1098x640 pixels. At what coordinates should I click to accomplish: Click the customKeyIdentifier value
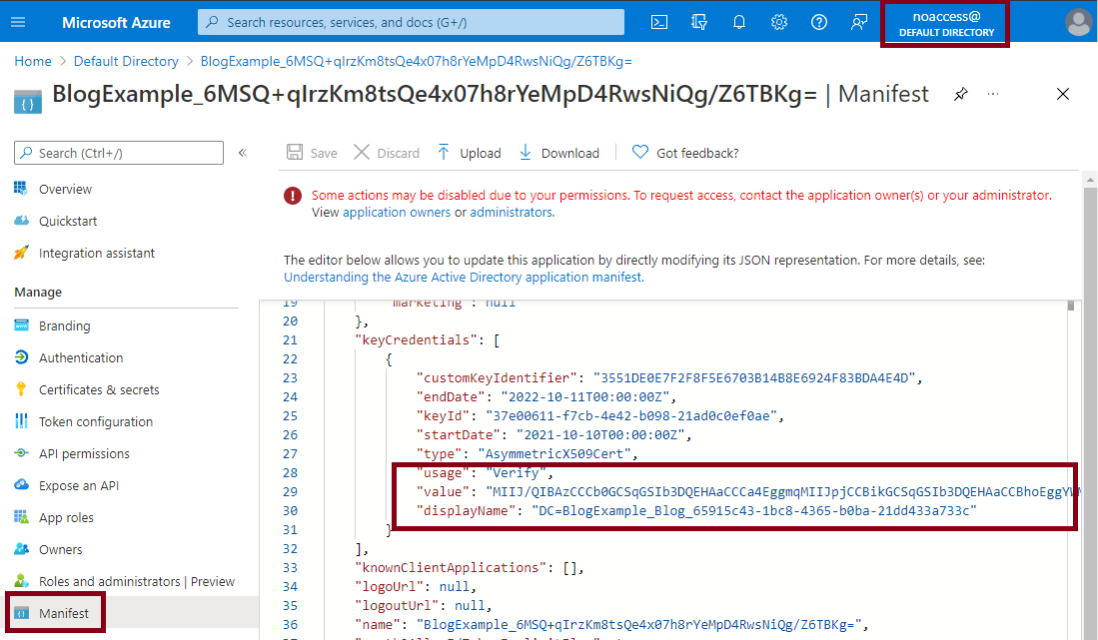tap(754, 378)
